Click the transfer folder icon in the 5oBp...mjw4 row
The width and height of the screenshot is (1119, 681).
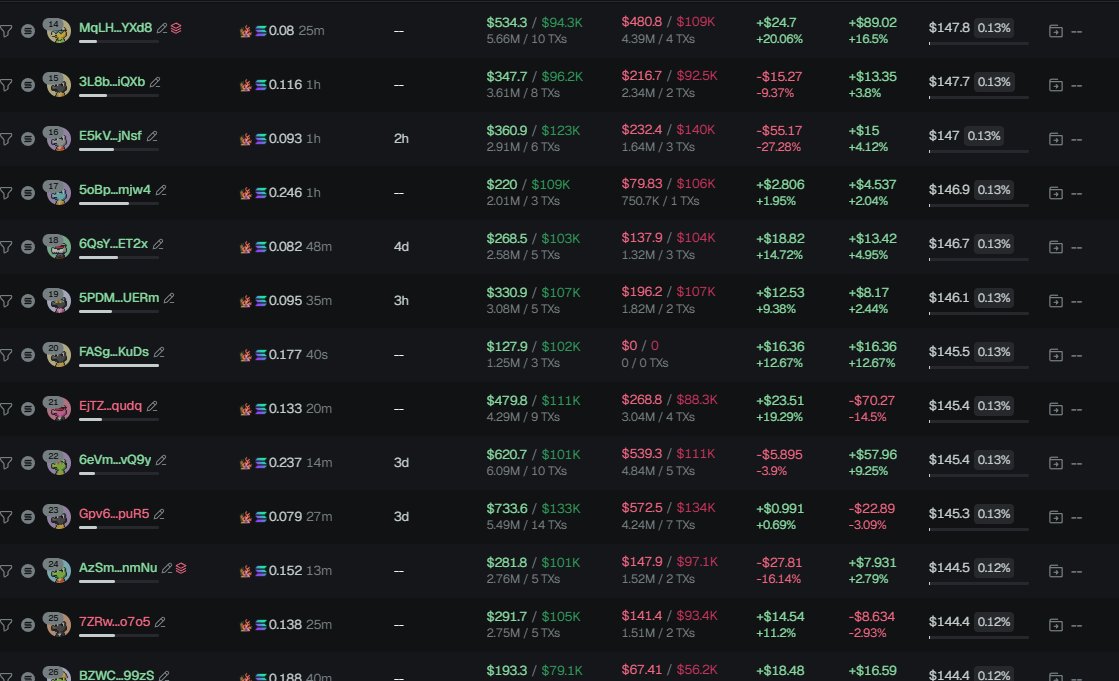pyautogui.click(x=1055, y=193)
